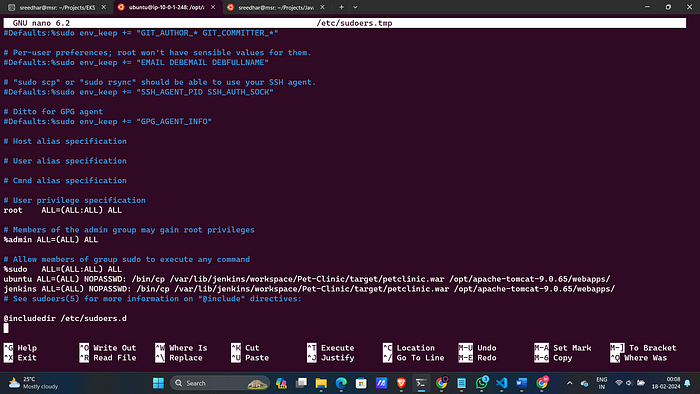Viewport: 700px width, 394px height.
Task: Click the SSH_AGENT_PID SSH_AUTH_SOCK line
Action: tap(138, 92)
